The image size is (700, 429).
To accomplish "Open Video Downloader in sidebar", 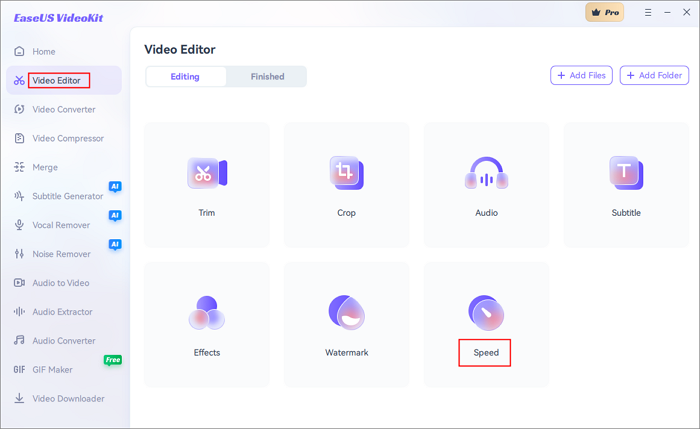I will click(68, 399).
